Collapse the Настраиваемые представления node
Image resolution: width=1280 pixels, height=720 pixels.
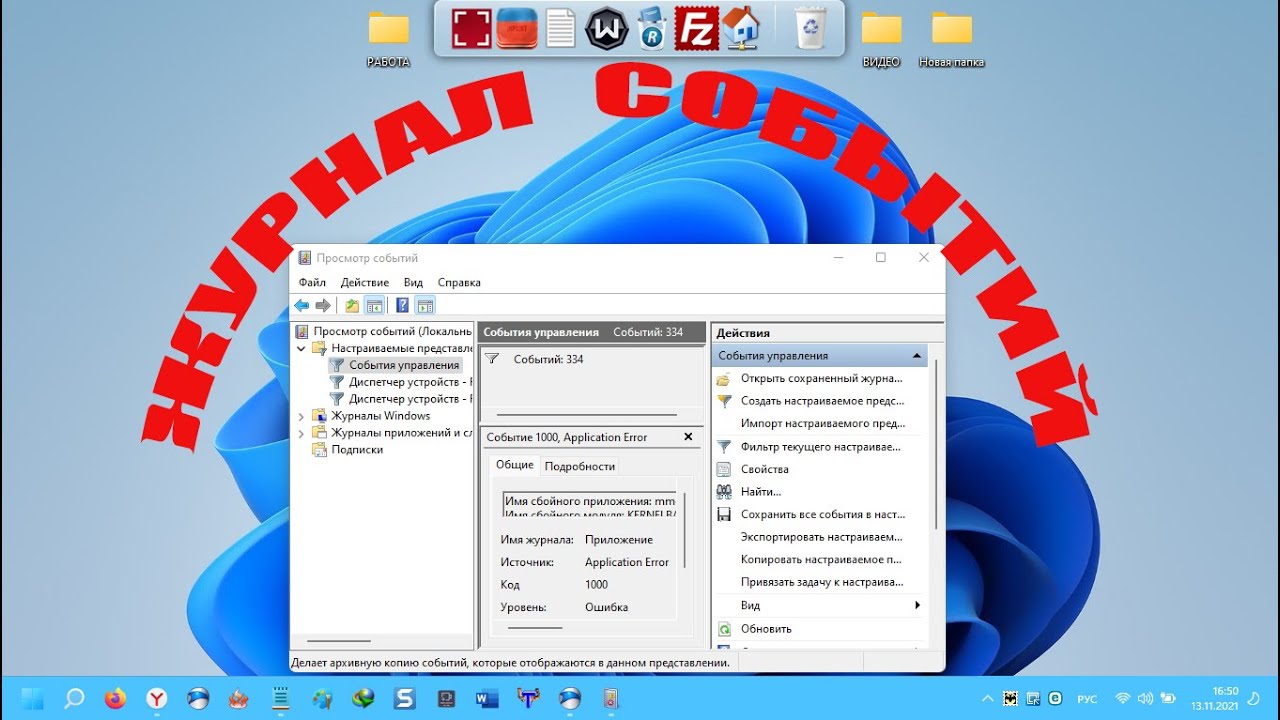pyautogui.click(x=301, y=348)
